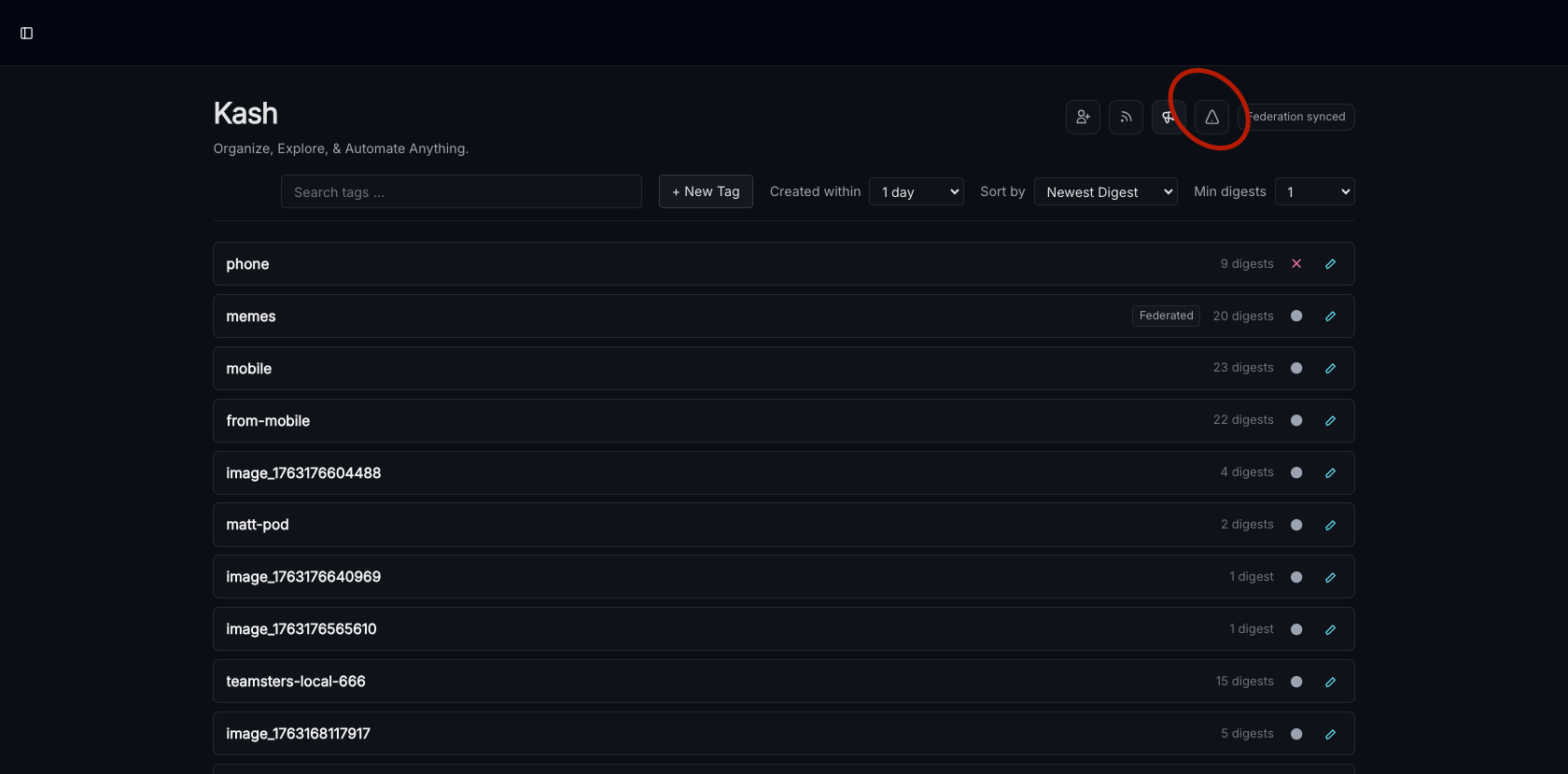Open the Created within dropdown

point(916,192)
